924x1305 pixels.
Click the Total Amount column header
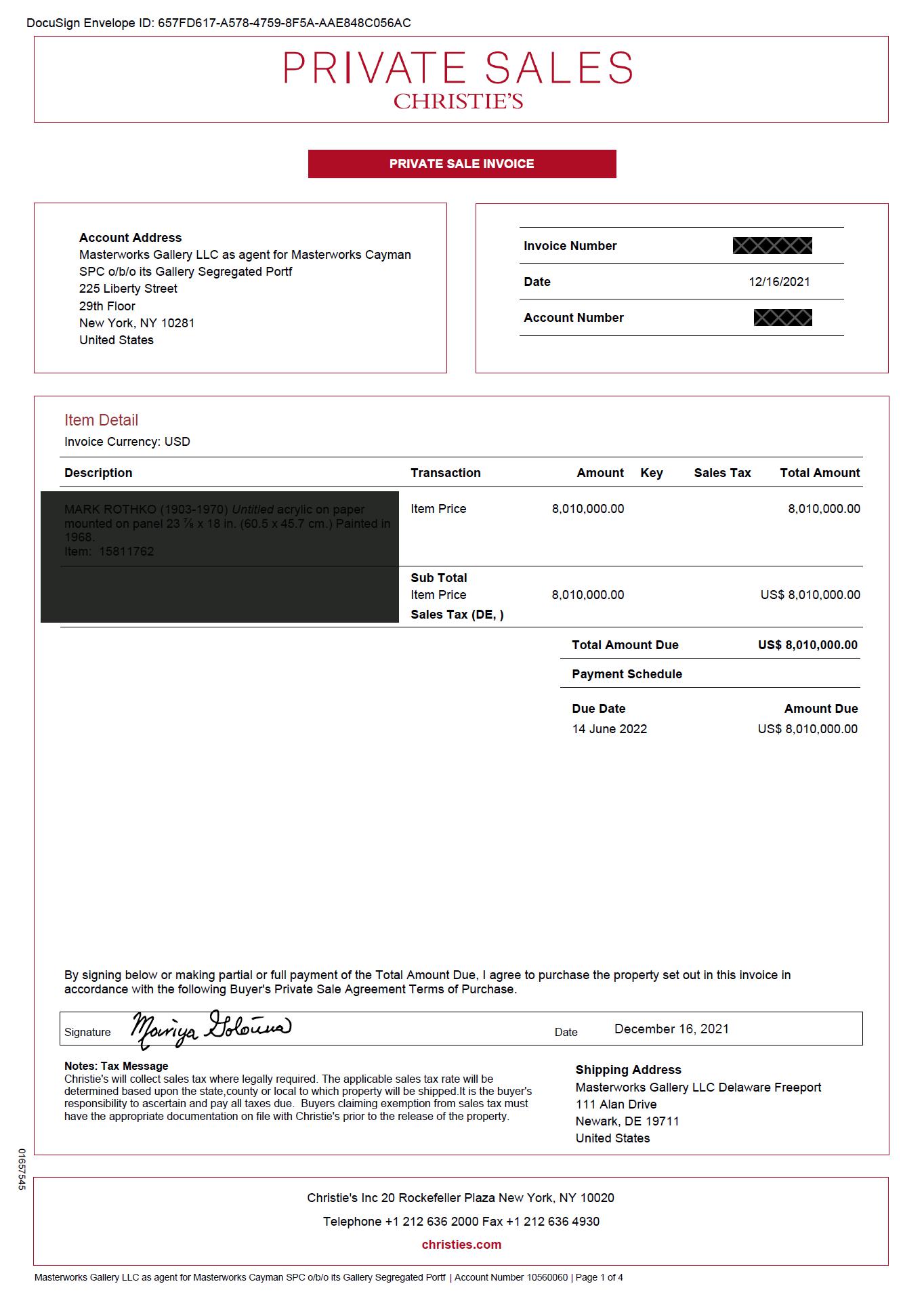819,473
